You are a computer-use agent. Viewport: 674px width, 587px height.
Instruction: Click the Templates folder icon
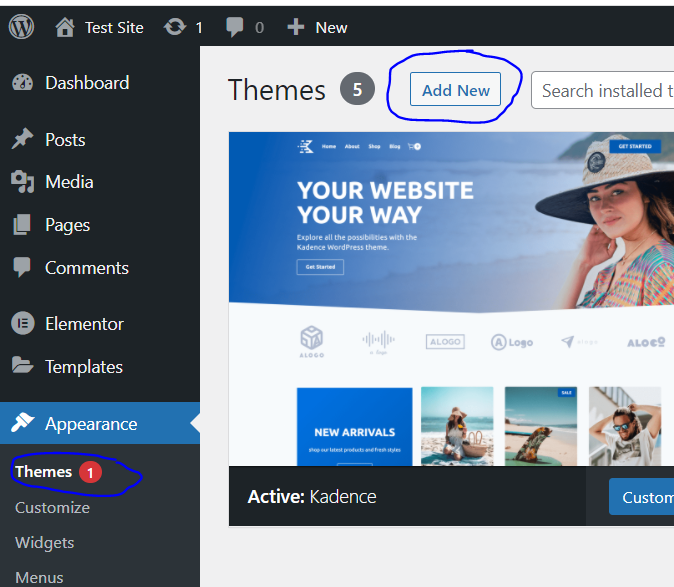[22, 365]
